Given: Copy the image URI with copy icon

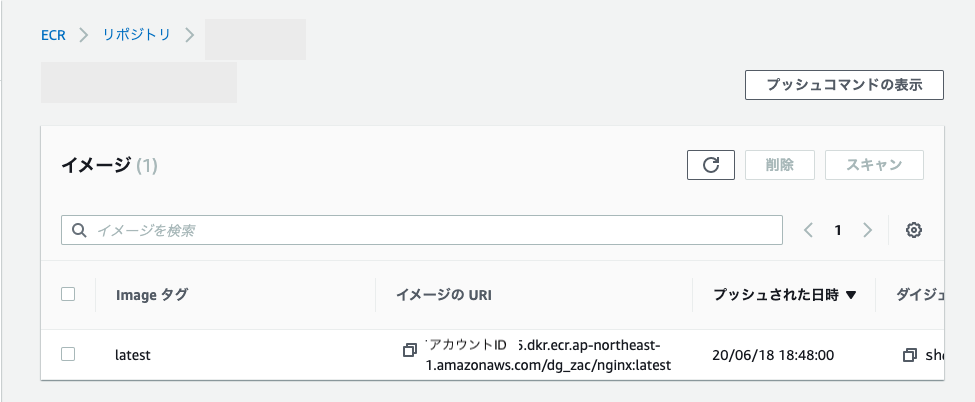Looking at the screenshot, I should point(409,350).
